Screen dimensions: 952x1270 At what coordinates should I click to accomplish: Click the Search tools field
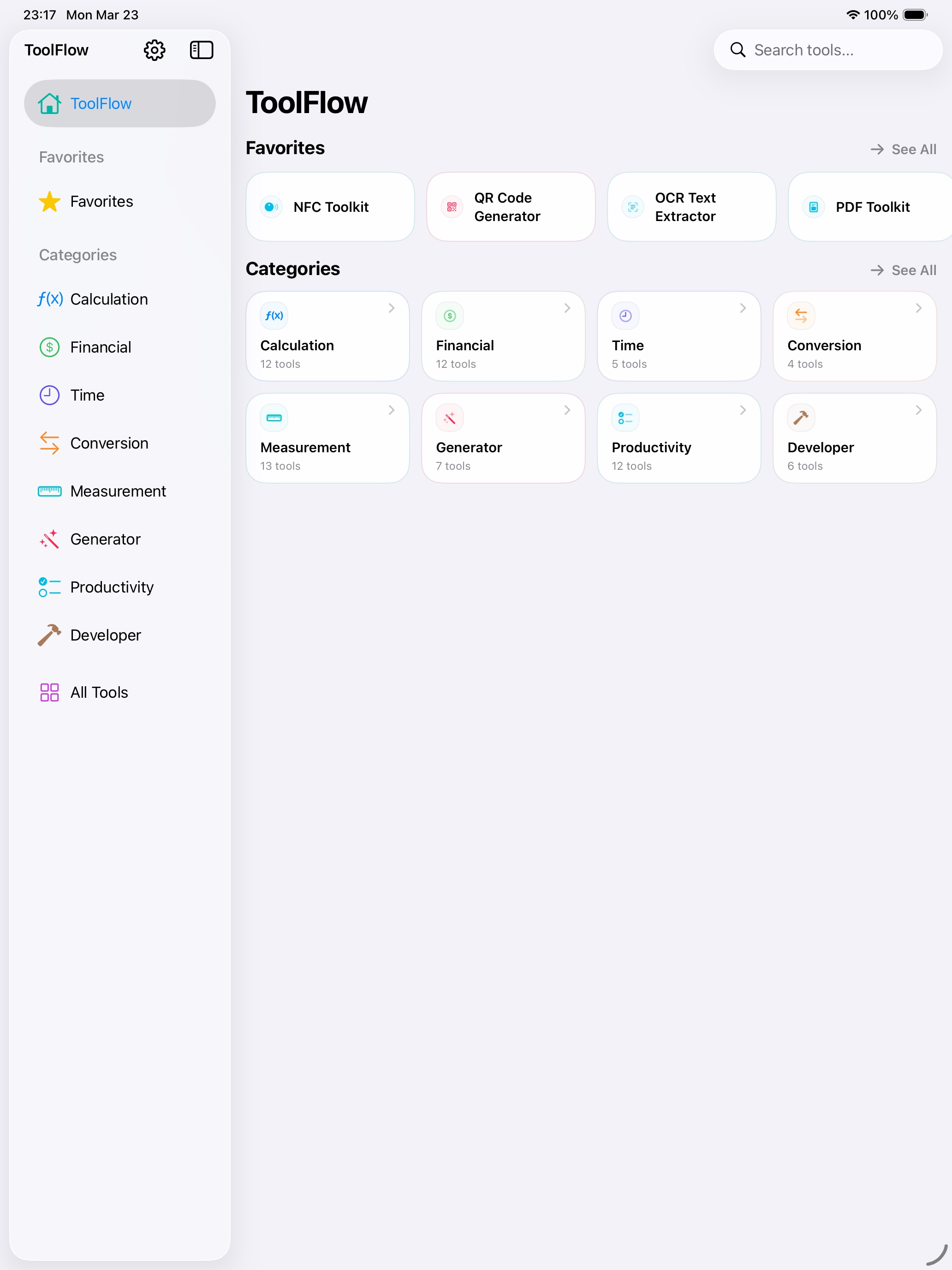click(x=828, y=50)
